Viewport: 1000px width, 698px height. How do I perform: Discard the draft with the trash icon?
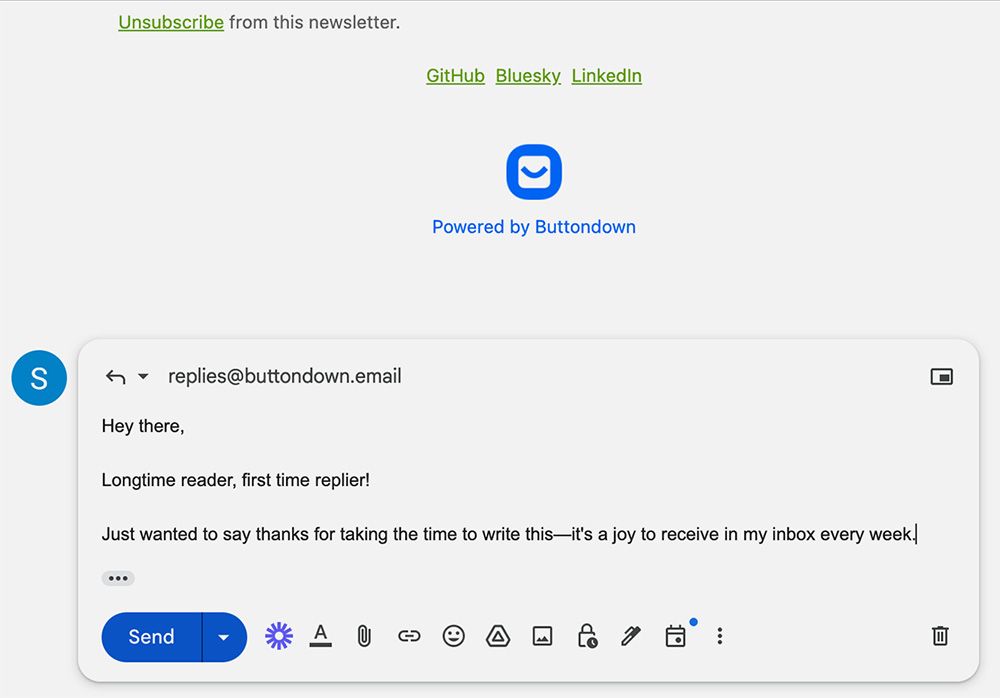tap(940, 636)
